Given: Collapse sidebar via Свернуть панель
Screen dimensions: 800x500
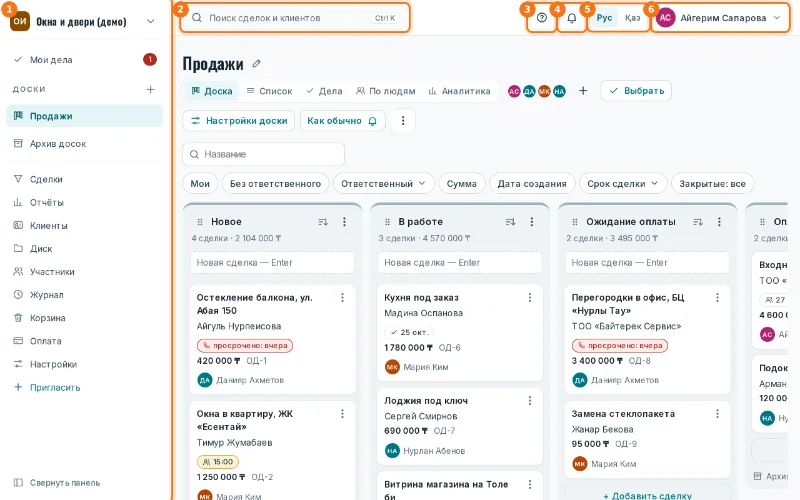Looking at the screenshot, I should tap(57, 483).
